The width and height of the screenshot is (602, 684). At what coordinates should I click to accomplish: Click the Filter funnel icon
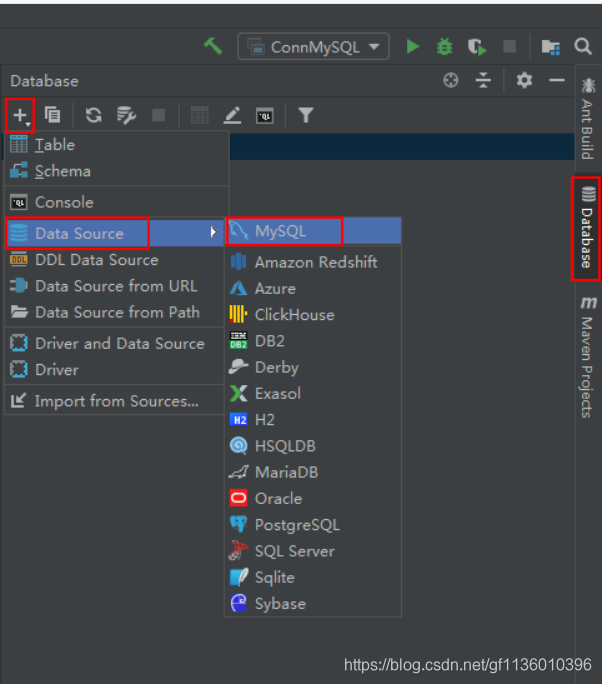306,116
